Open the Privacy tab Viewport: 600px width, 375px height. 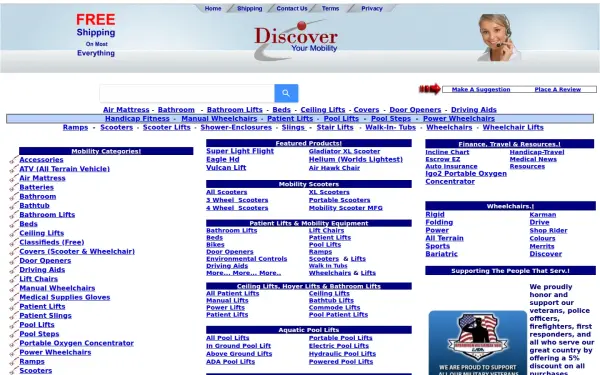click(x=372, y=8)
